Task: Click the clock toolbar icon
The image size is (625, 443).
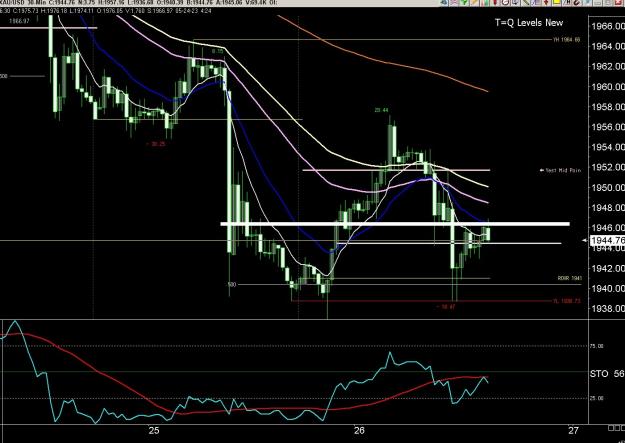Action: point(506,2)
